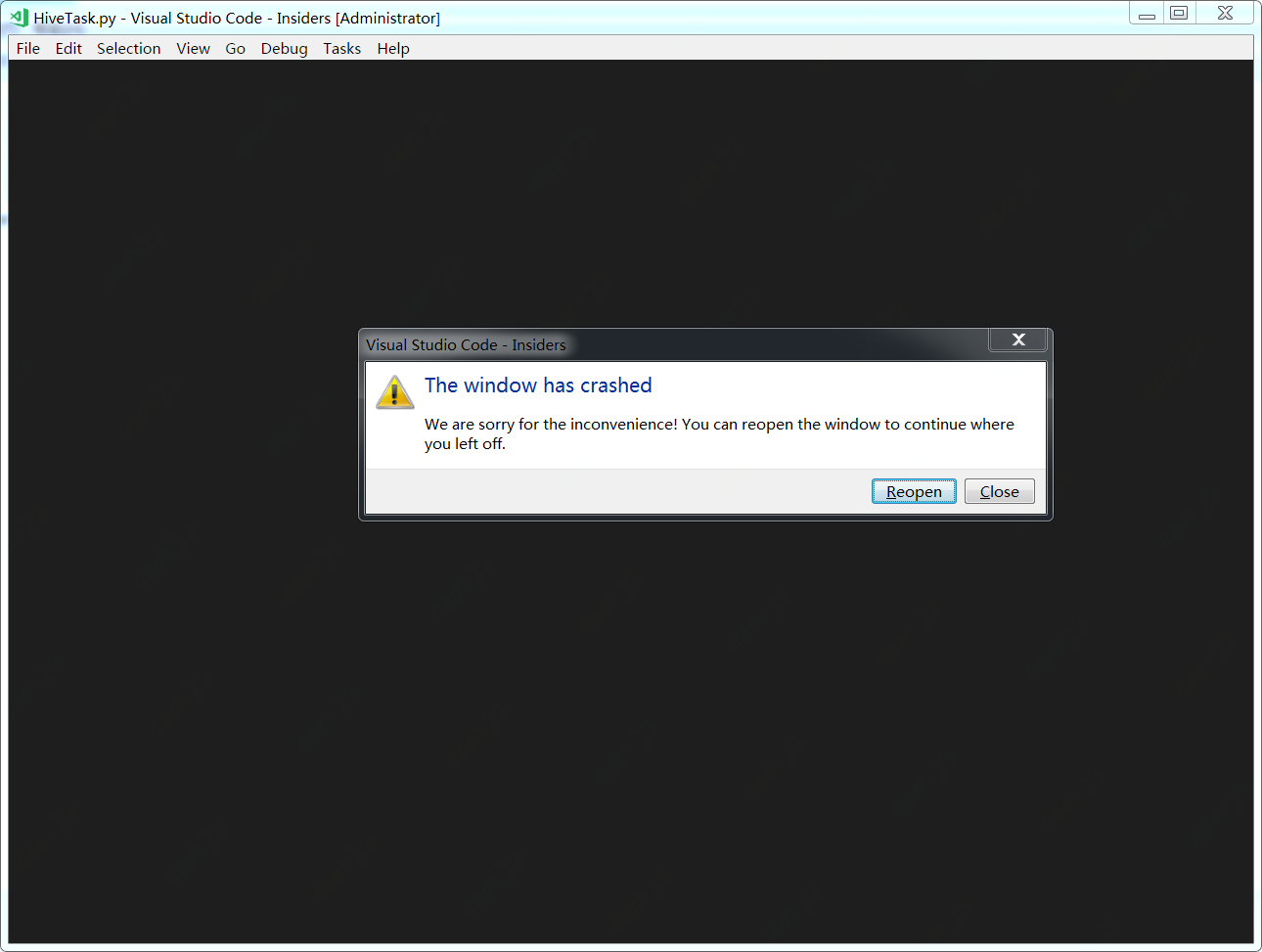The image size is (1262, 952).
Task: Open the Tasks menu
Action: (341, 48)
